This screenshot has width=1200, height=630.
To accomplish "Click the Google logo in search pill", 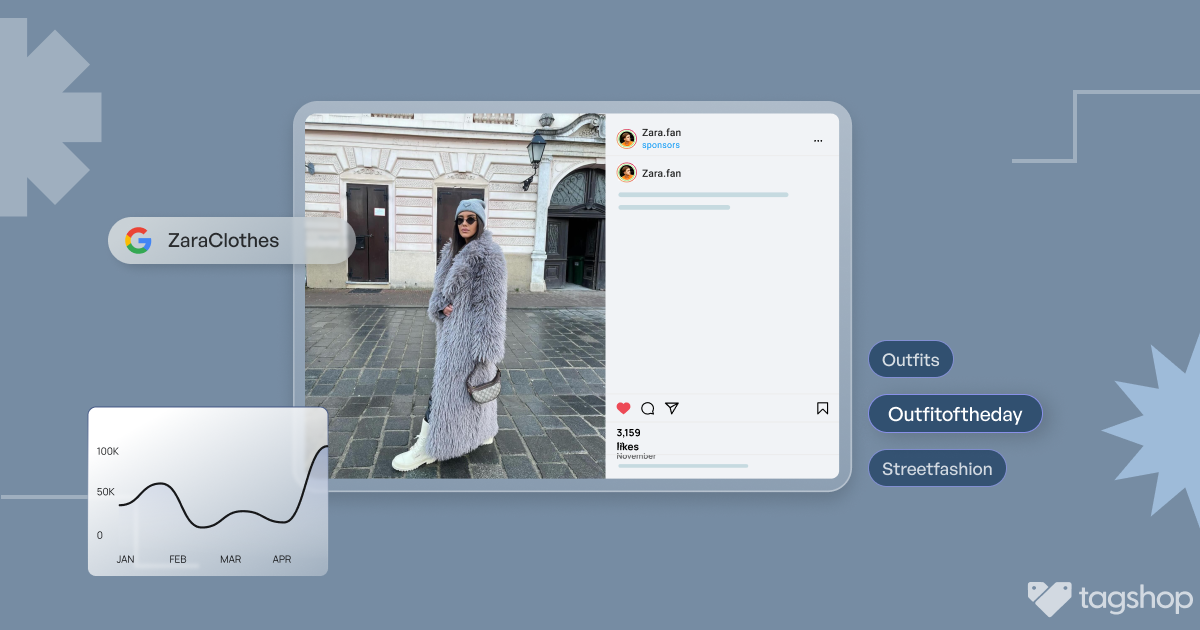I will [138, 240].
